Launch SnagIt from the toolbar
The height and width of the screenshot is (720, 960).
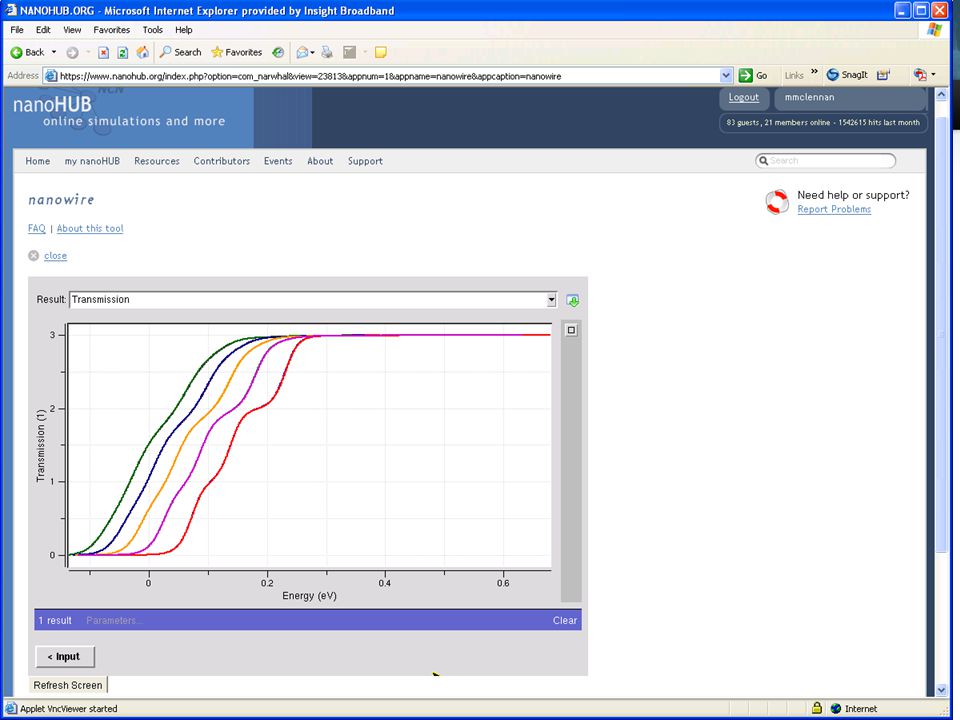847,75
